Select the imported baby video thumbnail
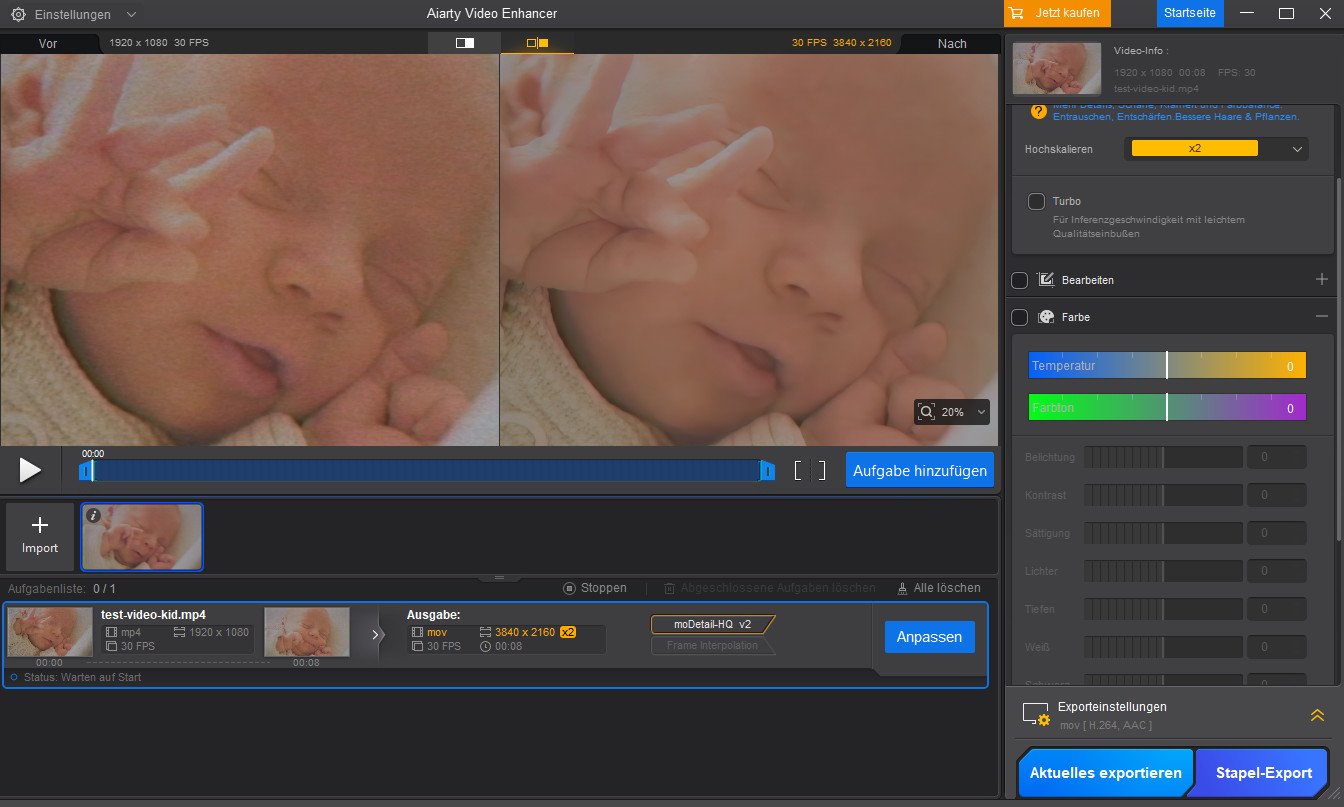Image resolution: width=1344 pixels, height=807 pixels. pyautogui.click(x=142, y=537)
